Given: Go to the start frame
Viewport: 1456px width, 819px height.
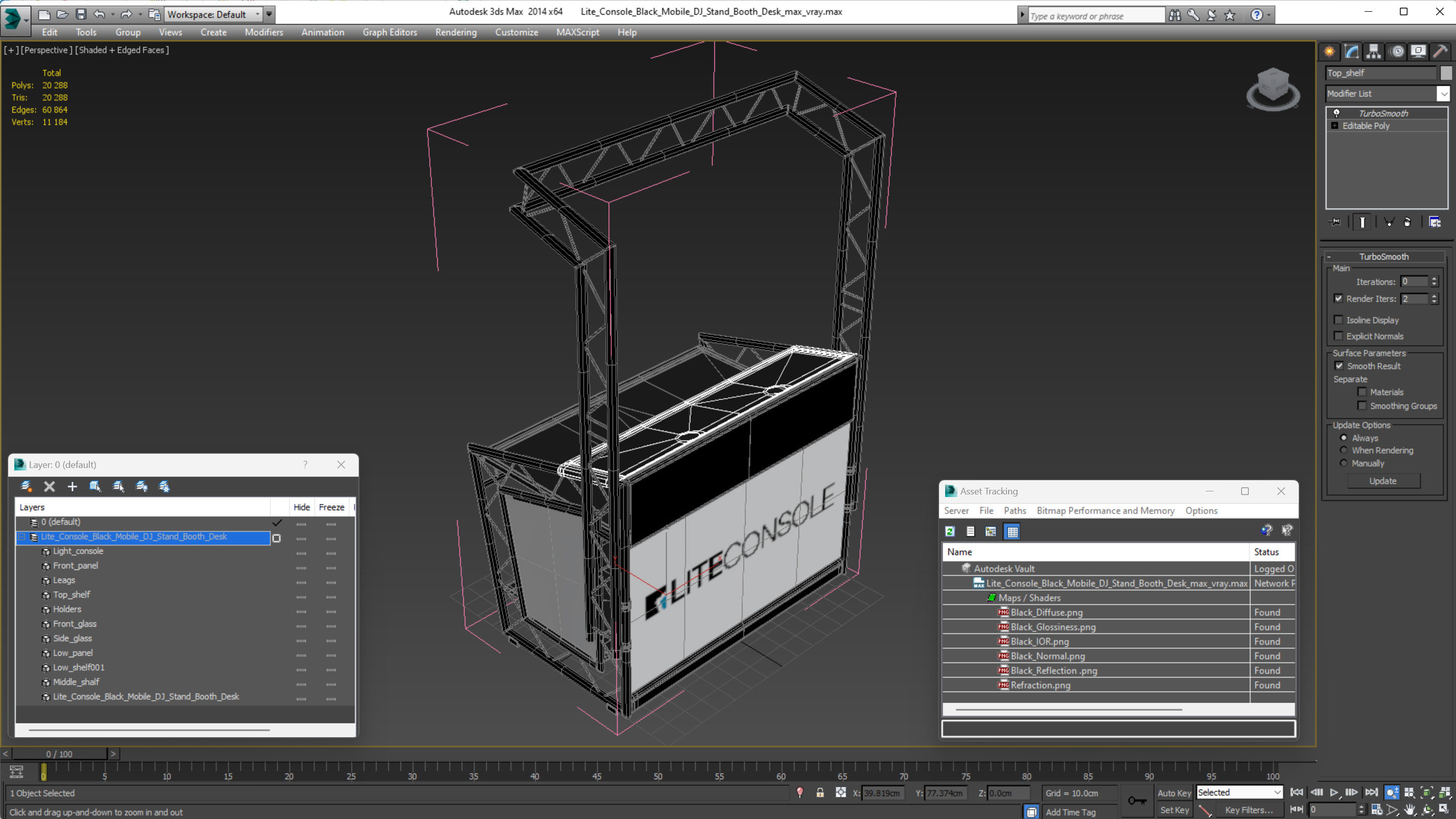Looking at the screenshot, I should click(x=1297, y=792).
